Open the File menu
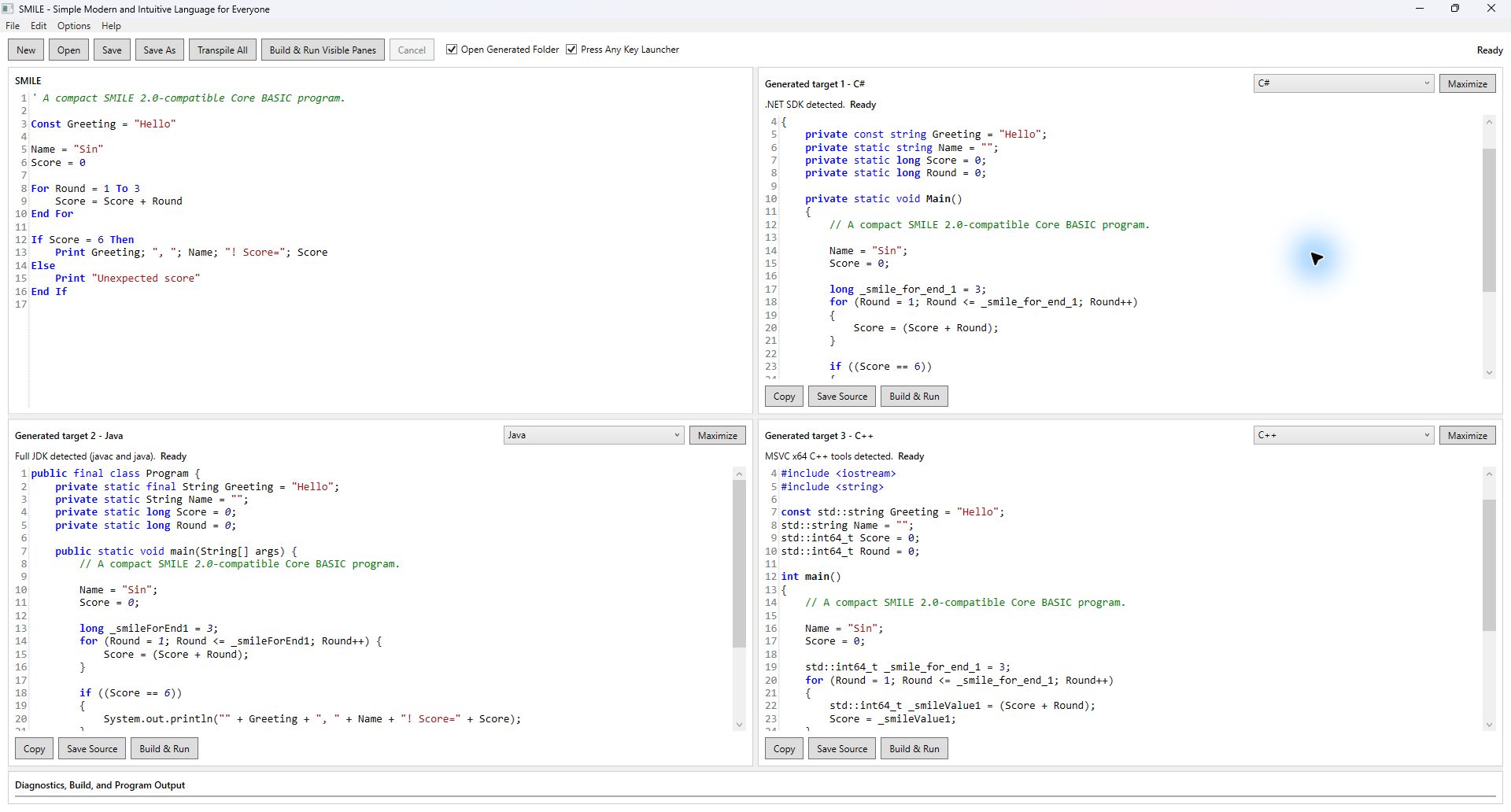This screenshot has width=1511, height=812. [13, 26]
